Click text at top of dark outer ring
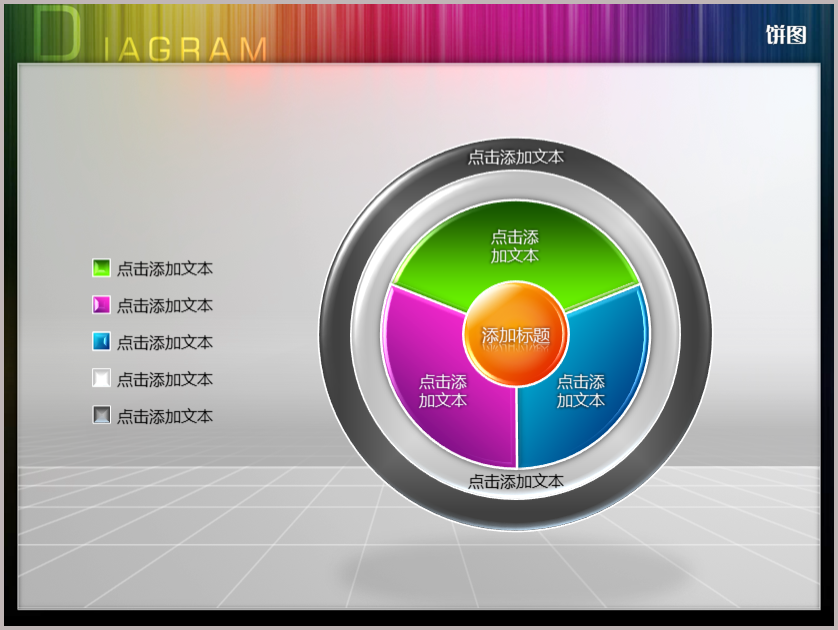Viewport: 838px width, 630px height. [516, 157]
